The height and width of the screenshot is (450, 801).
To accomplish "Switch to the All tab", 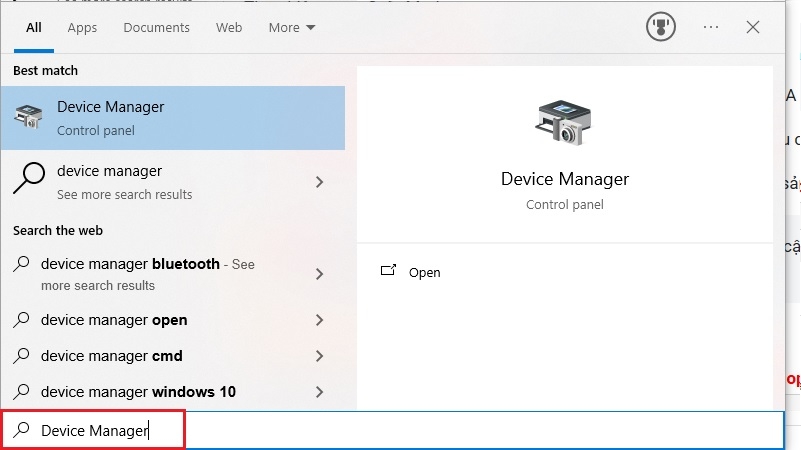I will coord(34,28).
